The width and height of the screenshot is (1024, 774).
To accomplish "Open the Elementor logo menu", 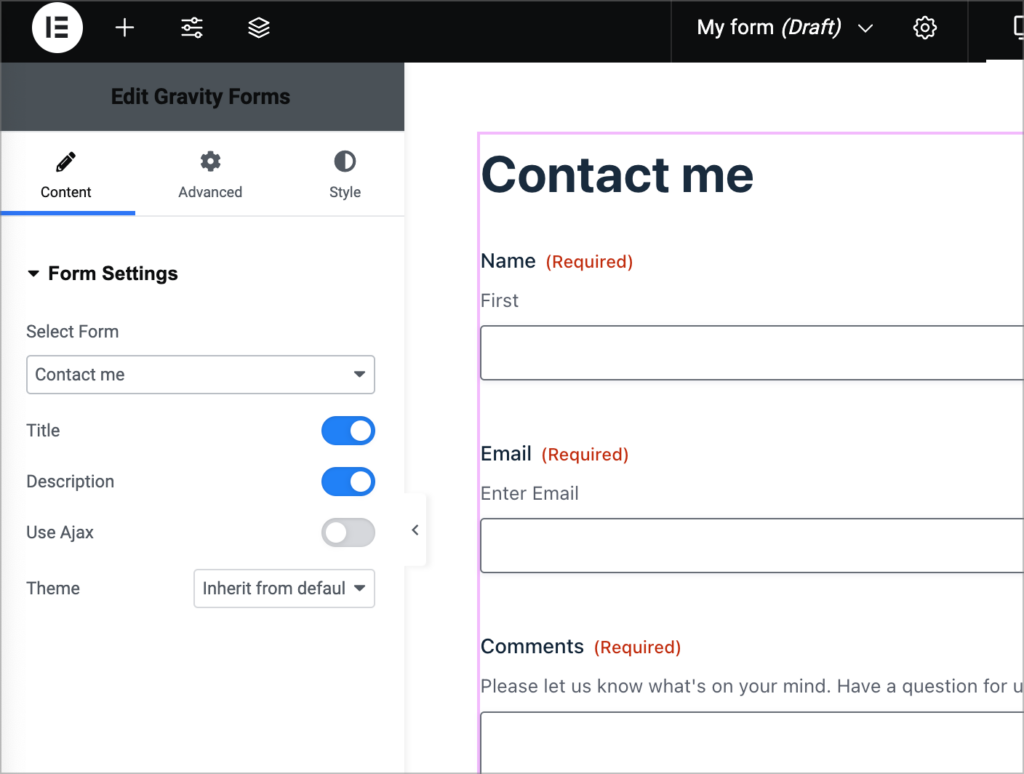I will pyautogui.click(x=56, y=28).
